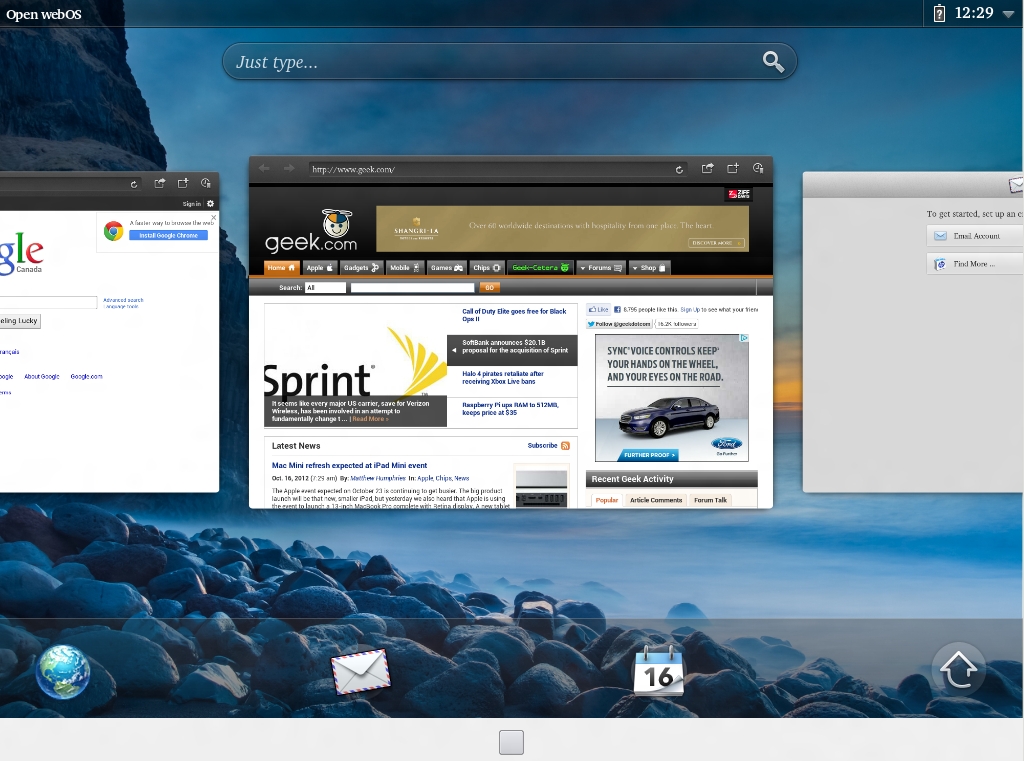The image size is (1024, 761).
Task: Dismiss the Chrome promo with X
Action: (214, 218)
